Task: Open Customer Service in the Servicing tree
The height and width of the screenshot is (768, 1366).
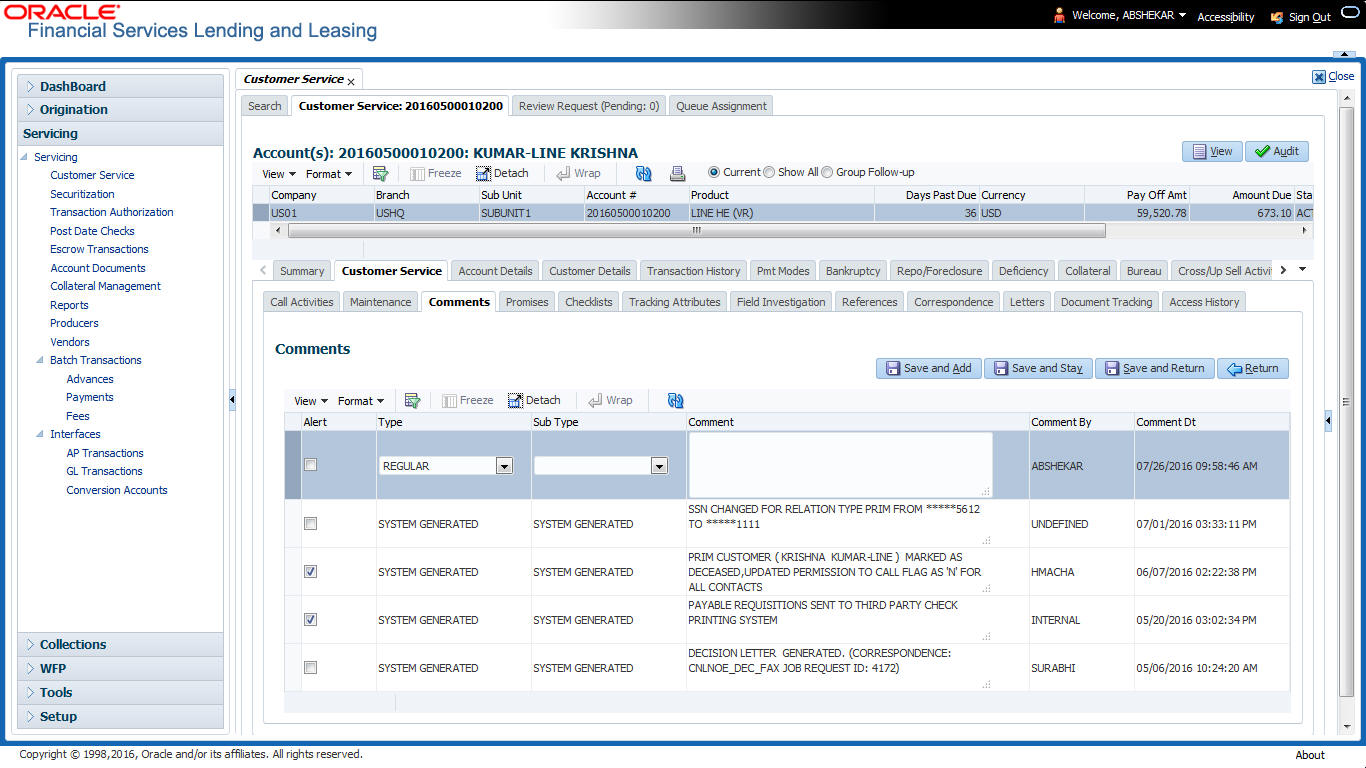Action: coord(92,175)
